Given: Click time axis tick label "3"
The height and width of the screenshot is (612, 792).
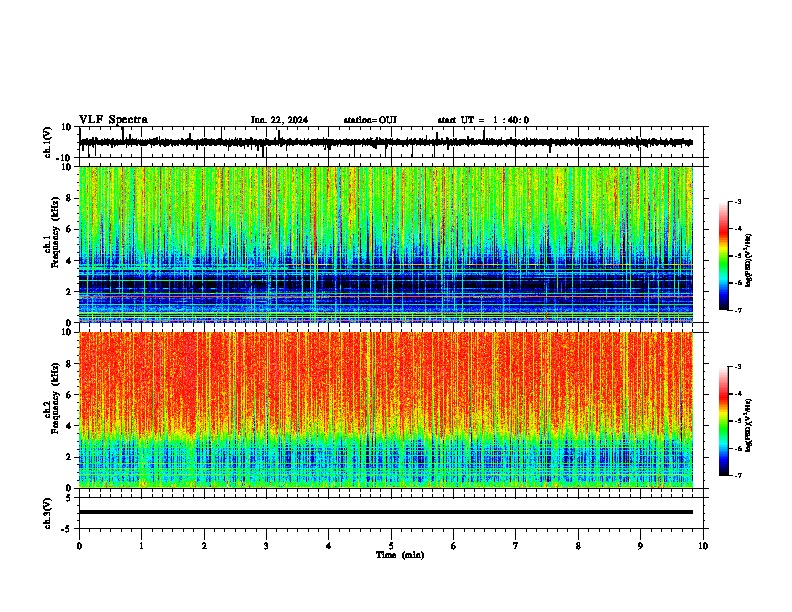Looking at the screenshot, I should point(266,546).
